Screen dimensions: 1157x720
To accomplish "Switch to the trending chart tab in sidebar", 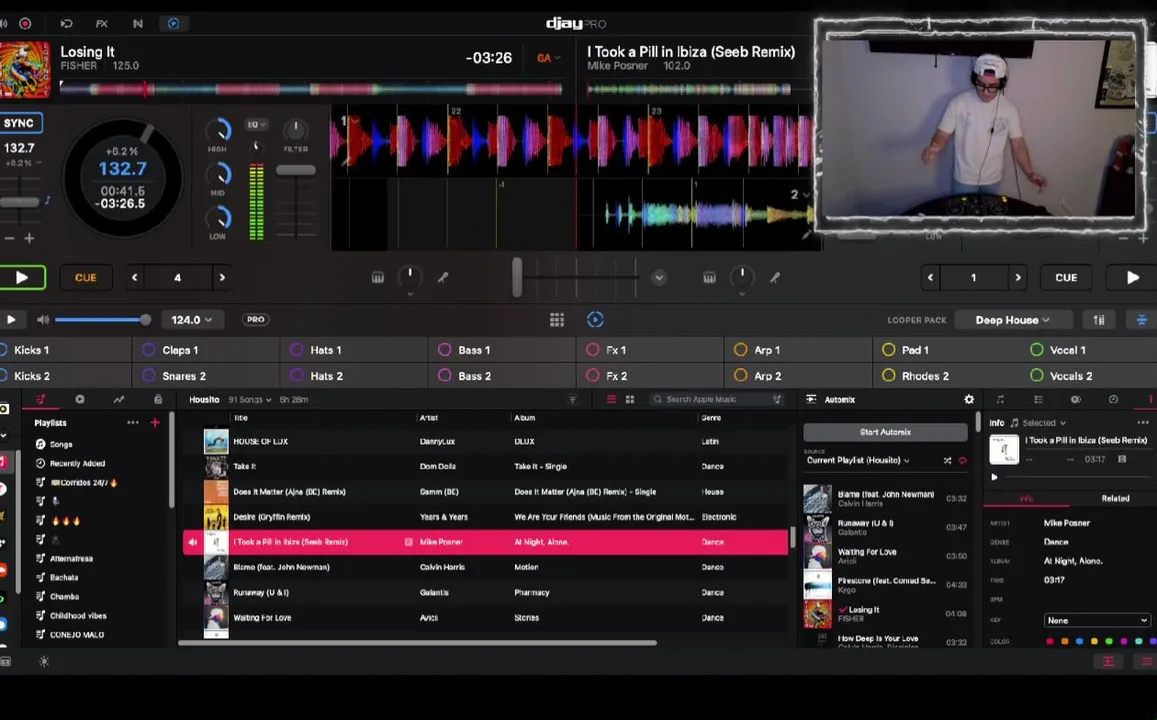I will [x=119, y=399].
